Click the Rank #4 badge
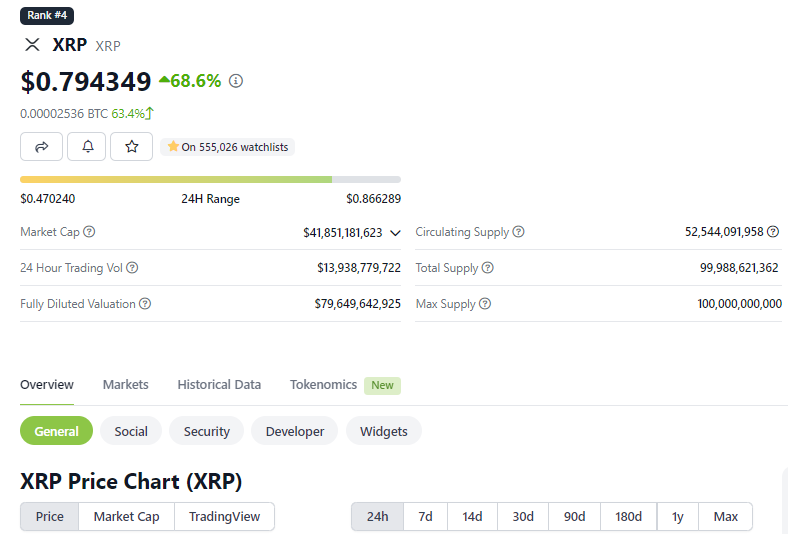The image size is (788, 534). [x=47, y=16]
